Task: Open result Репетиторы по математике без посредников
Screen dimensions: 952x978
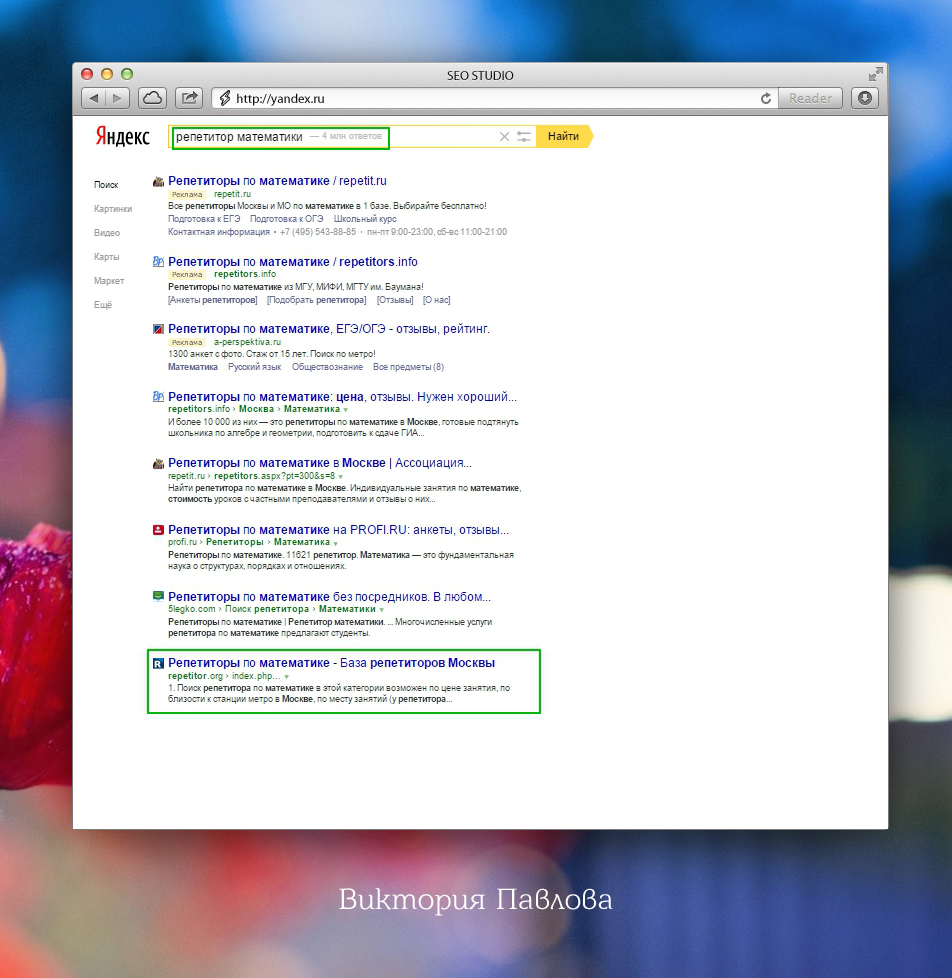Action: tap(329, 596)
